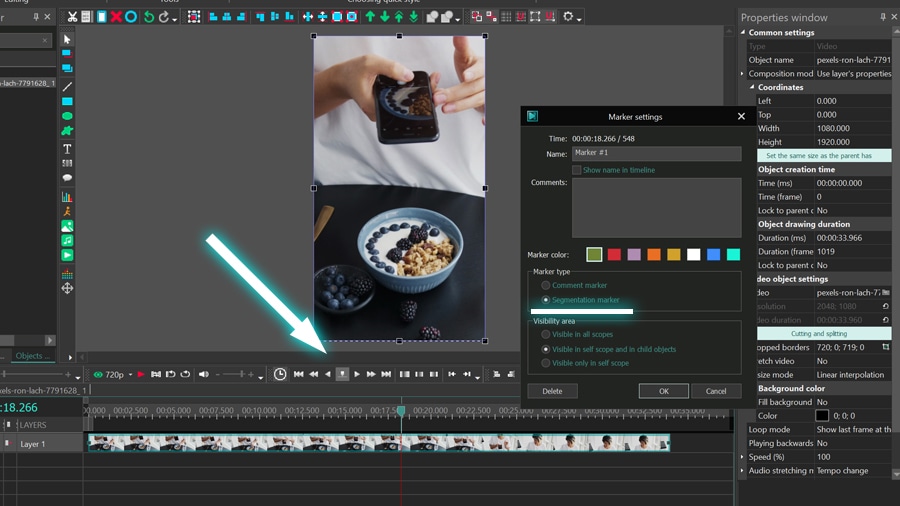Open the audio spectrum tool
The width and height of the screenshot is (900, 506).
coord(67,274)
